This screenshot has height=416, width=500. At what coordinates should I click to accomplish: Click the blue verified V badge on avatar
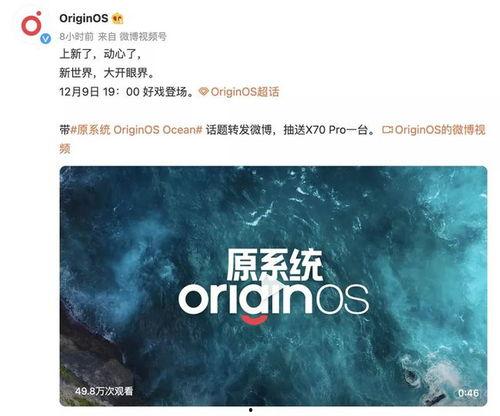(46, 39)
